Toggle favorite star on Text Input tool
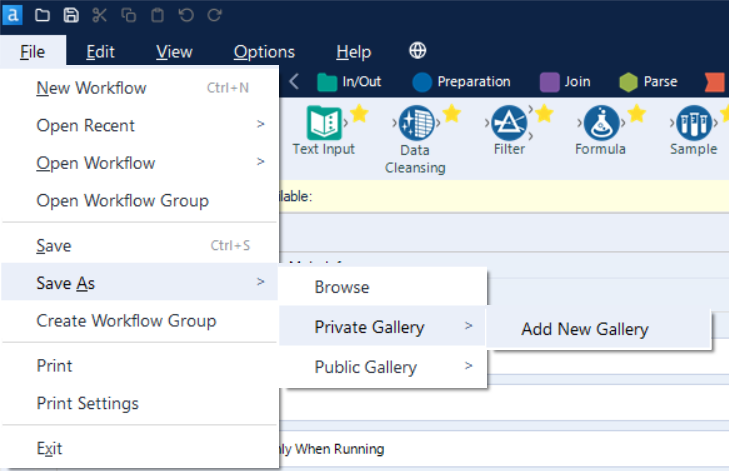Viewport: 729px width, 471px height. point(359,113)
